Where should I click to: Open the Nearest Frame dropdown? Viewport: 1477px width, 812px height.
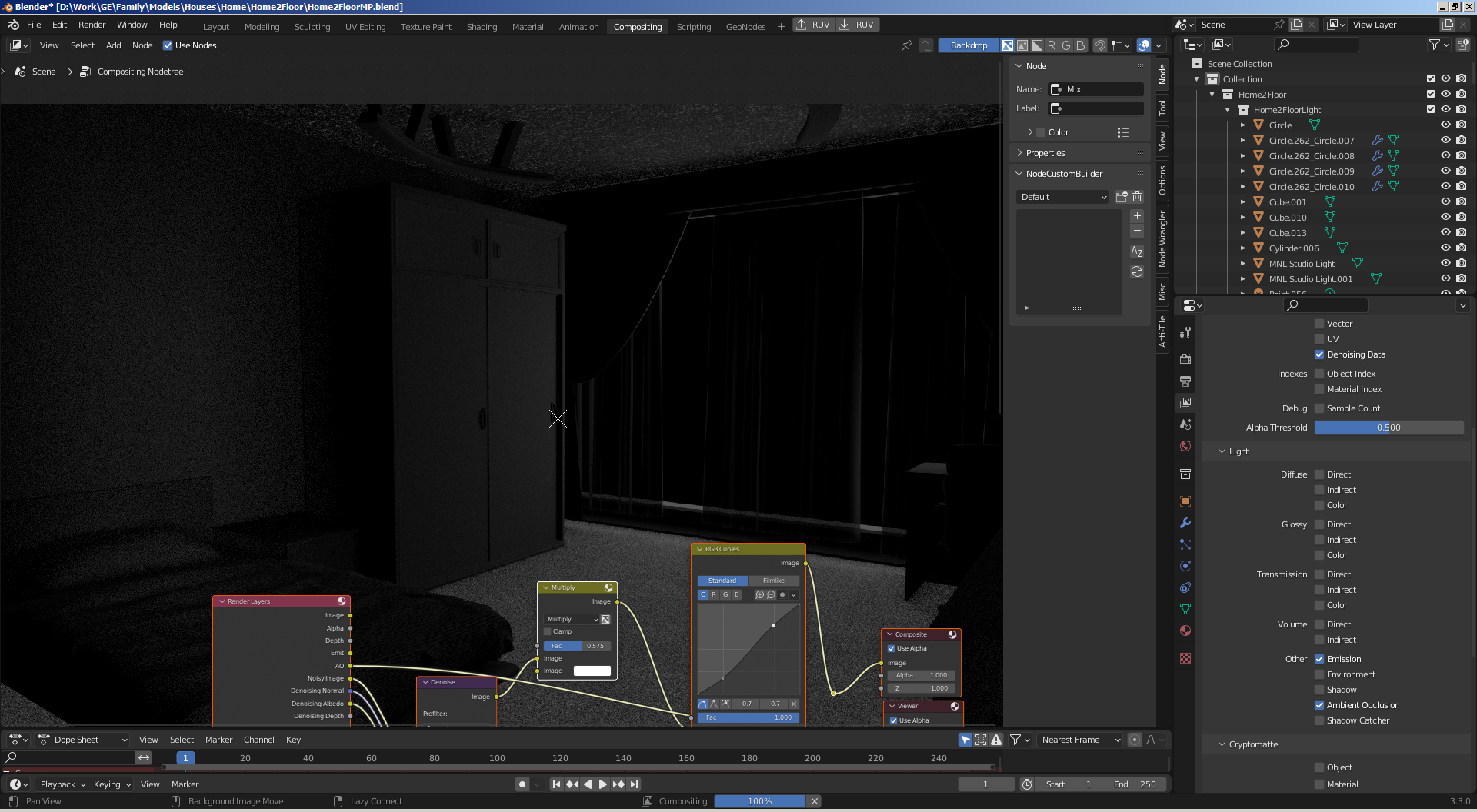[x=1080, y=740]
